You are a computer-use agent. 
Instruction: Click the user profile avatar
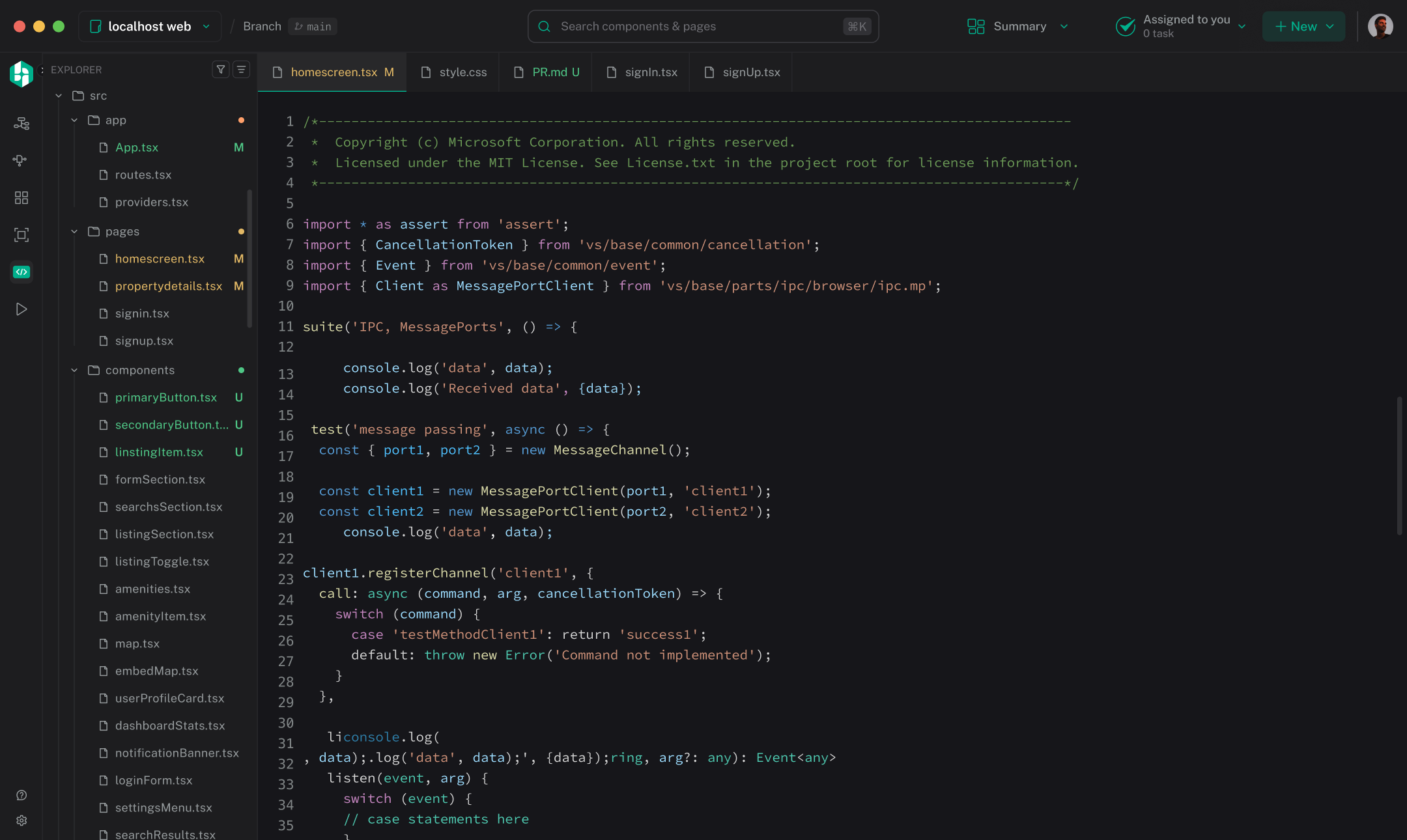pos(1380,26)
